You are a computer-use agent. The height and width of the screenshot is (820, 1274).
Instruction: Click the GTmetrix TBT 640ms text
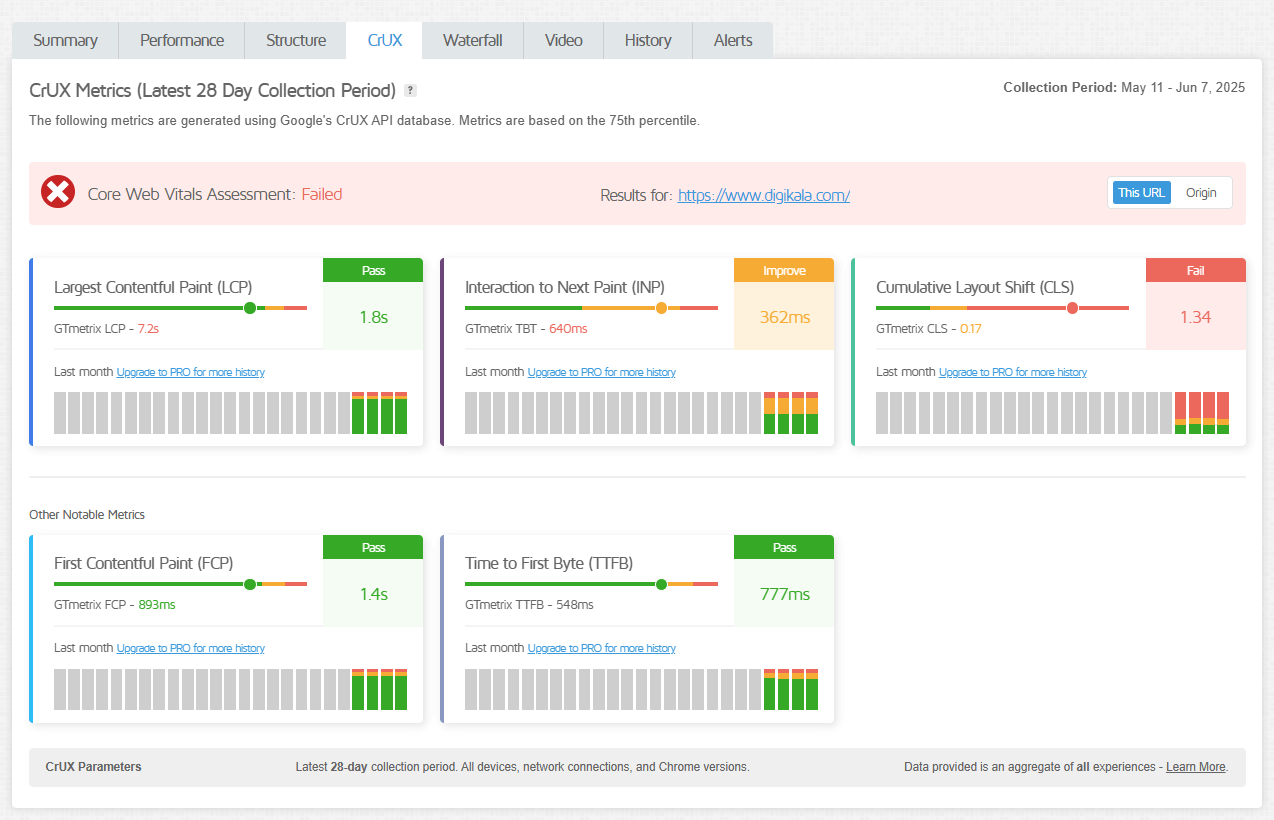[x=526, y=329]
